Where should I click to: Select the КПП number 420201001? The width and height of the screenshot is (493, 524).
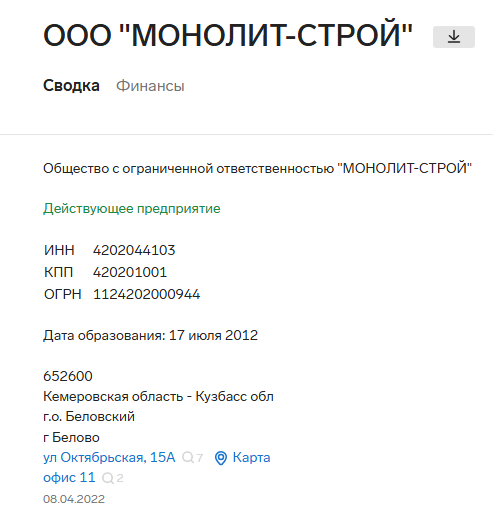click(130, 272)
